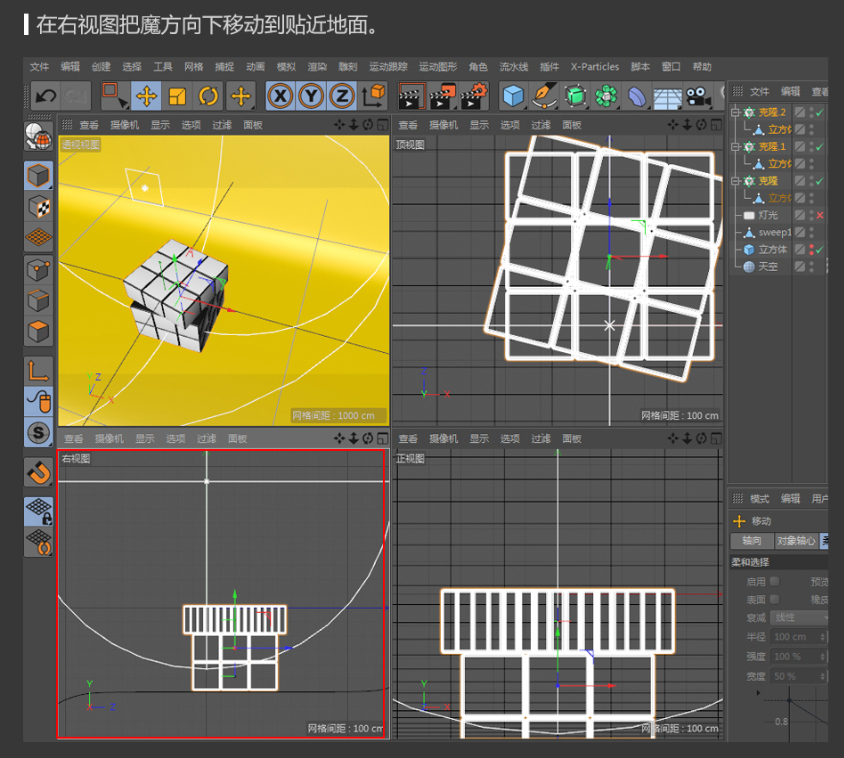Collapse the 克隆.2 tree node

tap(734, 113)
